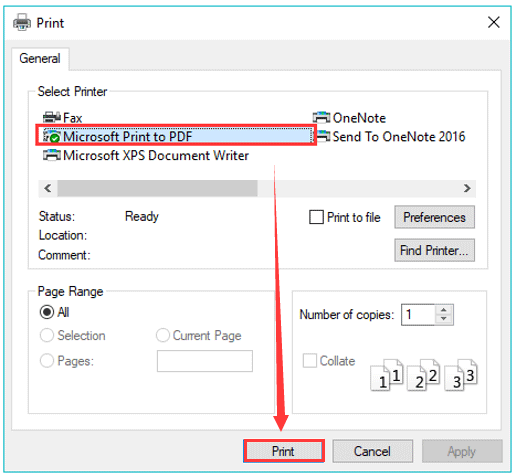Click the Print button
The height and width of the screenshot is (474, 515).
click(x=284, y=451)
